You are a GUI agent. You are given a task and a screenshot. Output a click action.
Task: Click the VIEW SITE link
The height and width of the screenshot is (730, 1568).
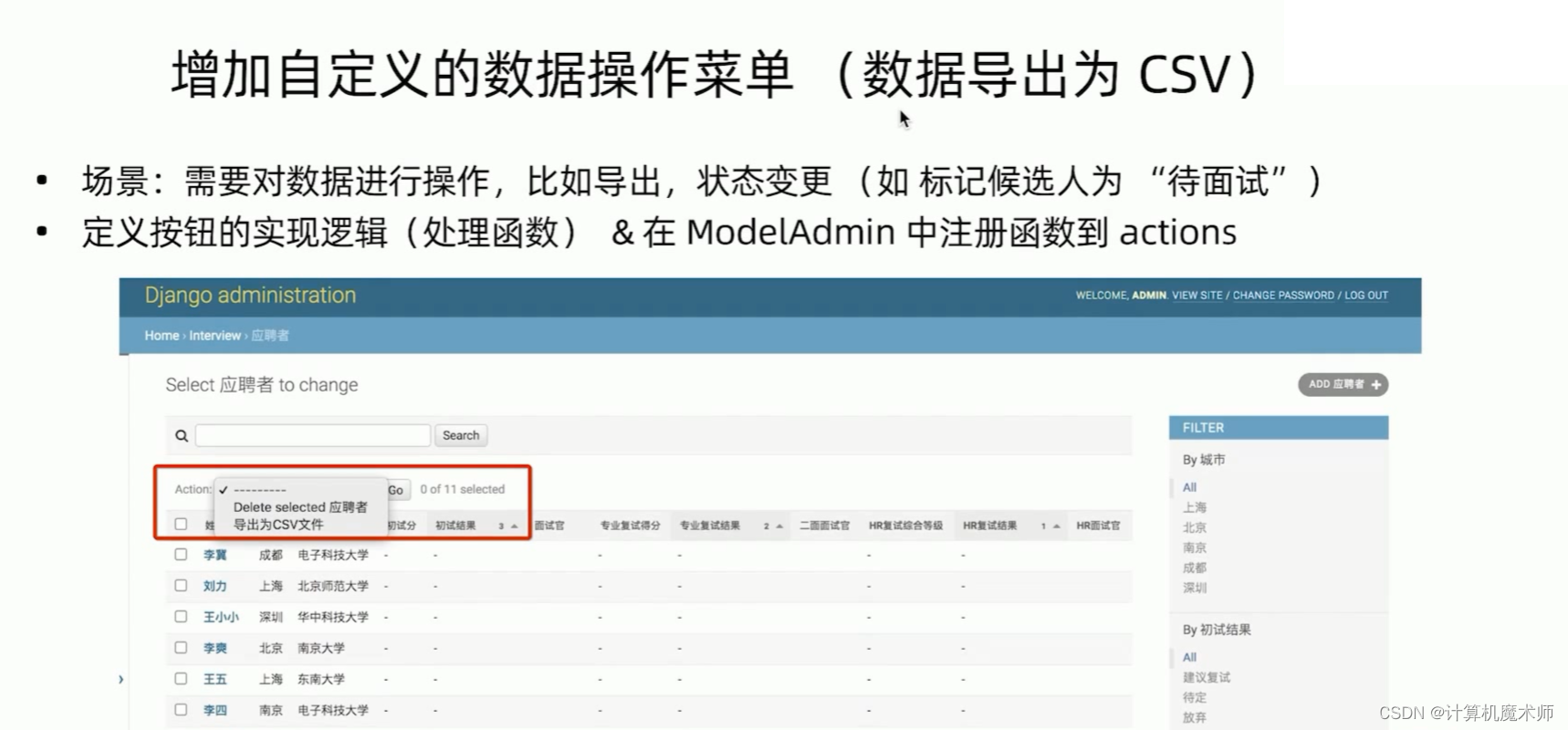[x=1197, y=296]
